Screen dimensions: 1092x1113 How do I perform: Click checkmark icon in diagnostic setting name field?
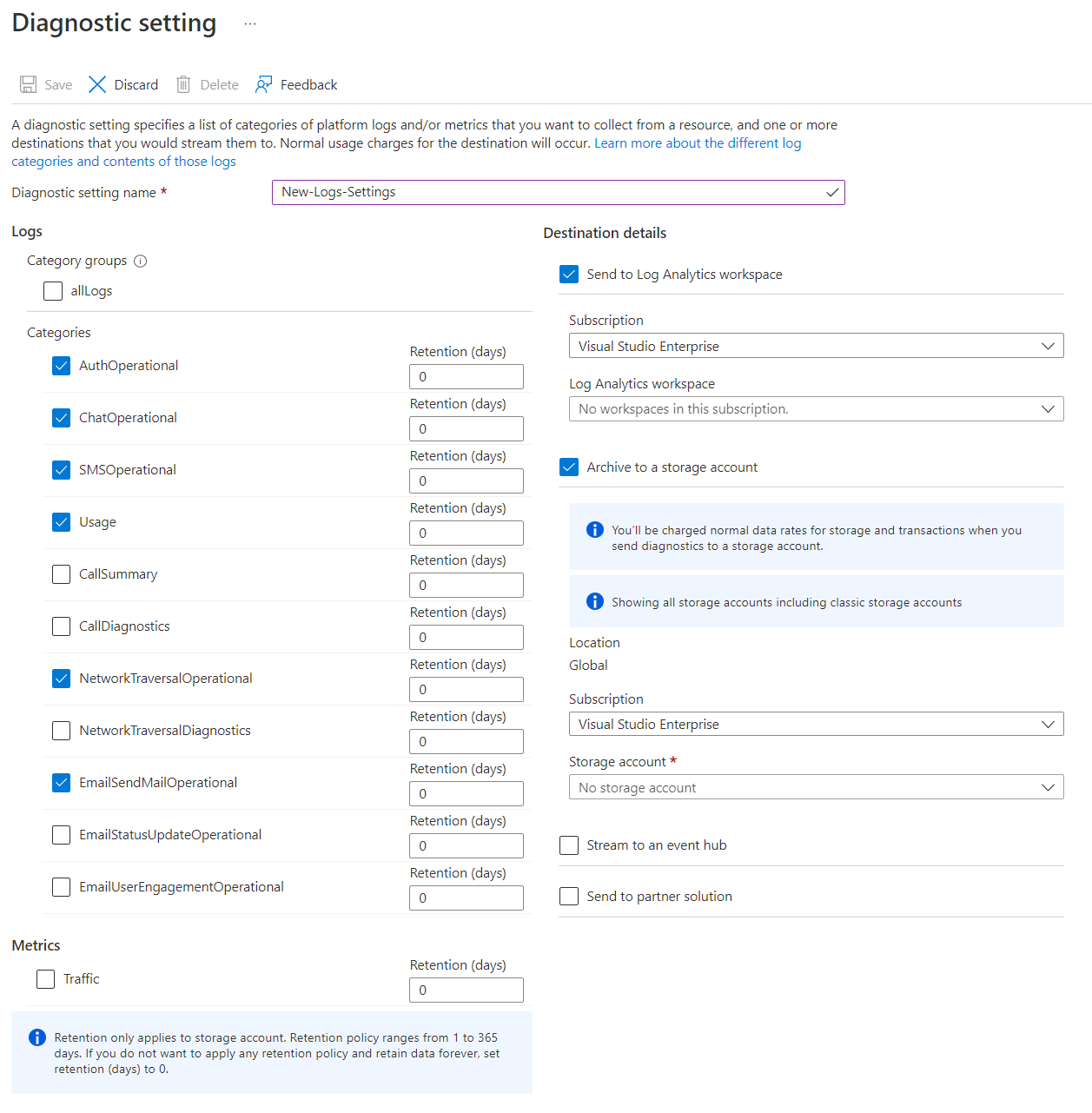click(832, 193)
